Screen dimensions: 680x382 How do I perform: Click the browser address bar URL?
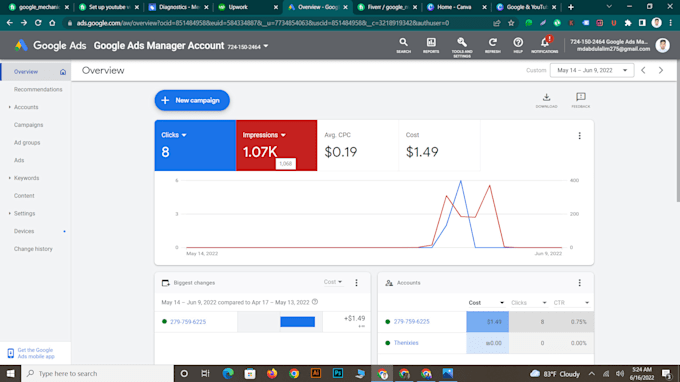coord(262,23)
